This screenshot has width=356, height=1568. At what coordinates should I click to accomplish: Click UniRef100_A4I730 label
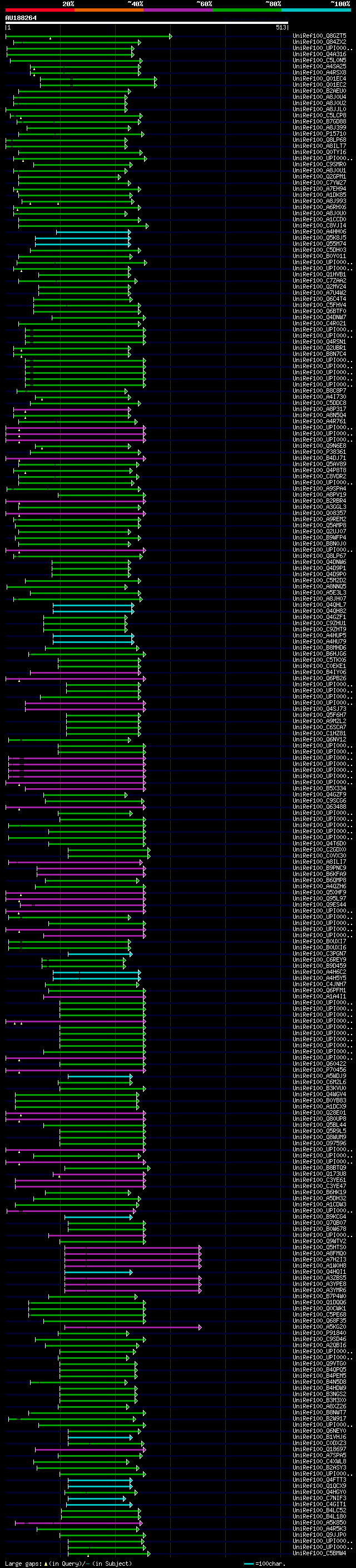[319, 397]
